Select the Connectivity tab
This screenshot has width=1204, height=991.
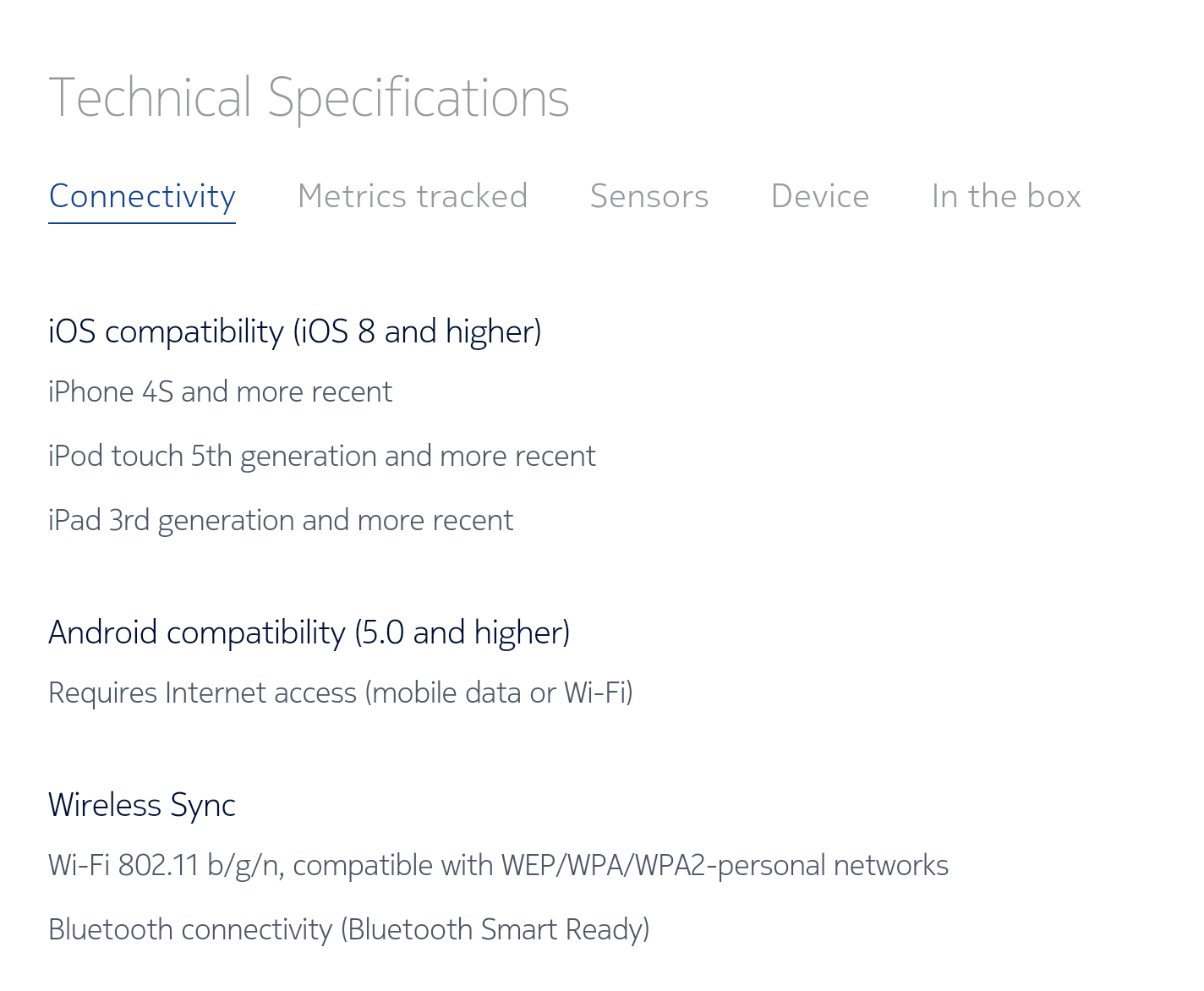[x=142, y=197]
